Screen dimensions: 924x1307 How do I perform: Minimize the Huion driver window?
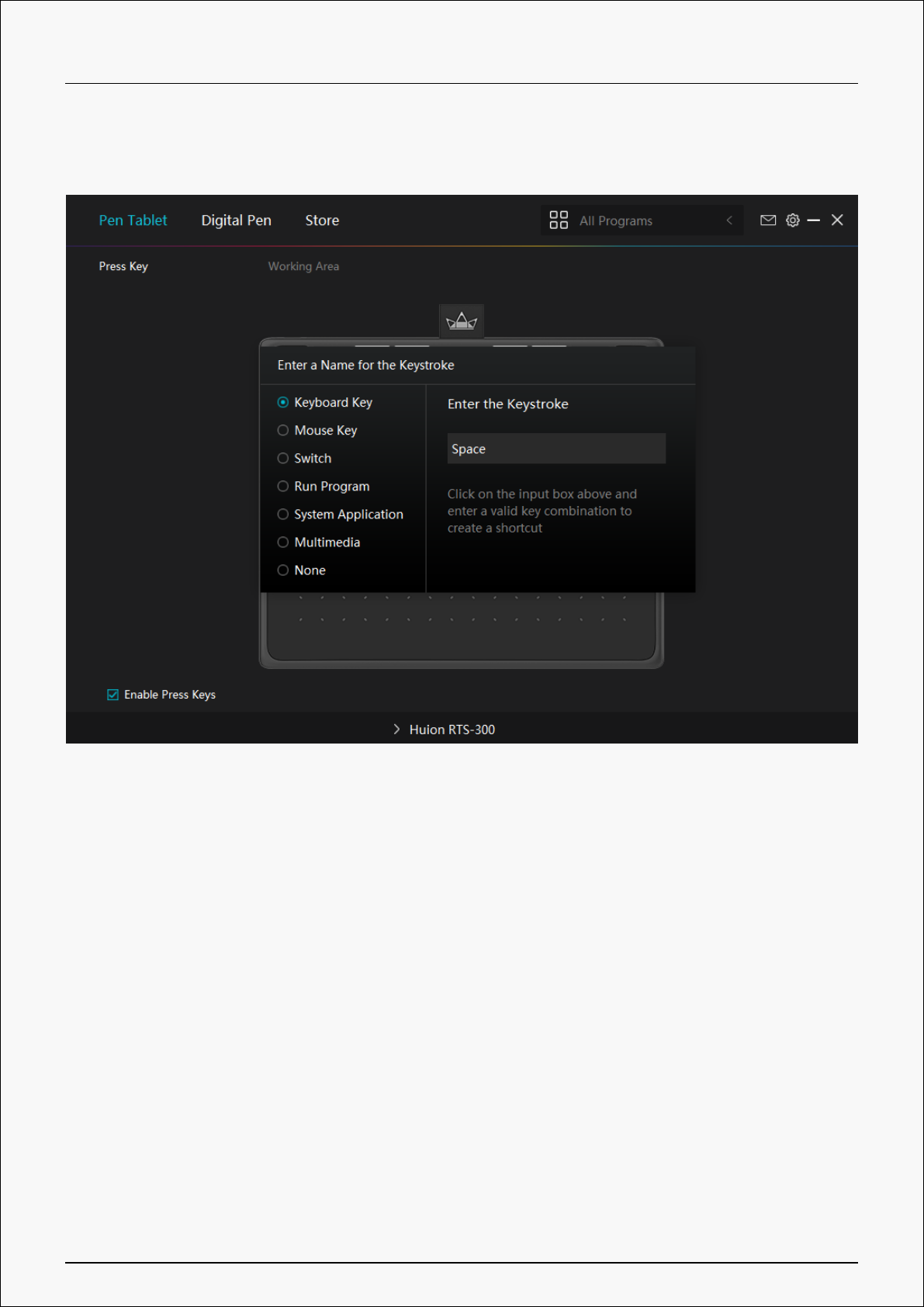click(813, 220)
